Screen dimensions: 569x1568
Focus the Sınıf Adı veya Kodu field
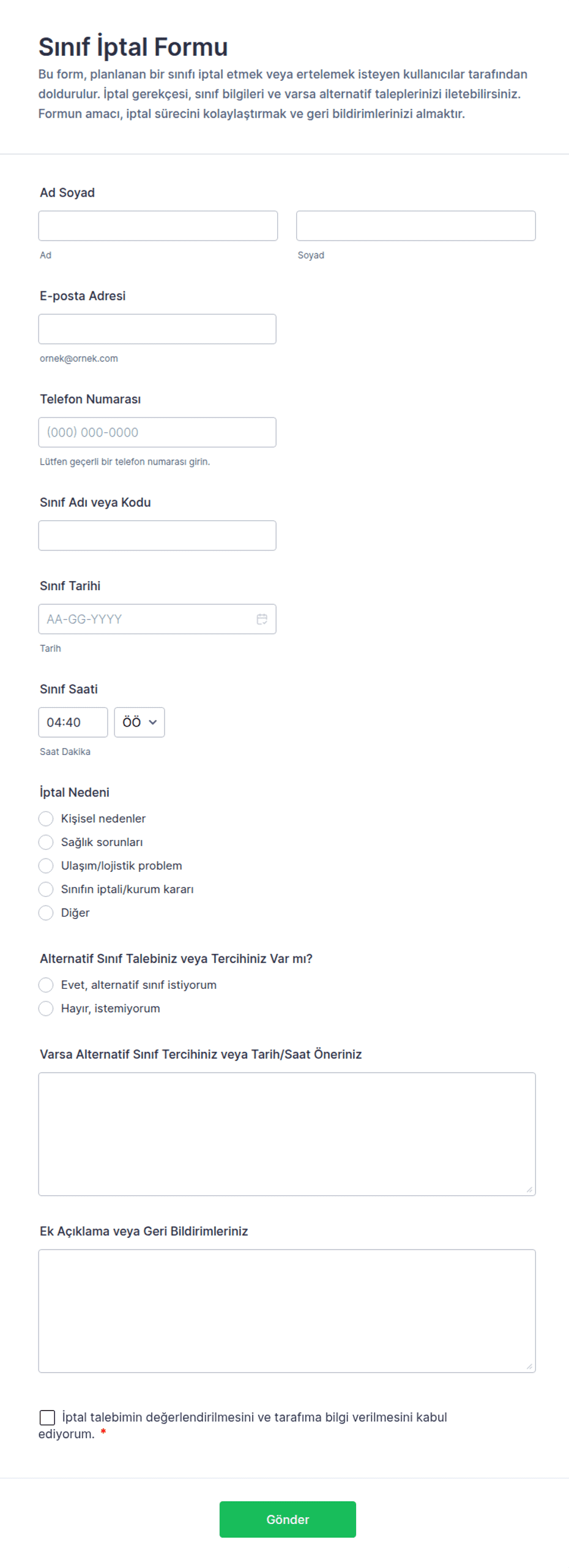coord(157,535)
